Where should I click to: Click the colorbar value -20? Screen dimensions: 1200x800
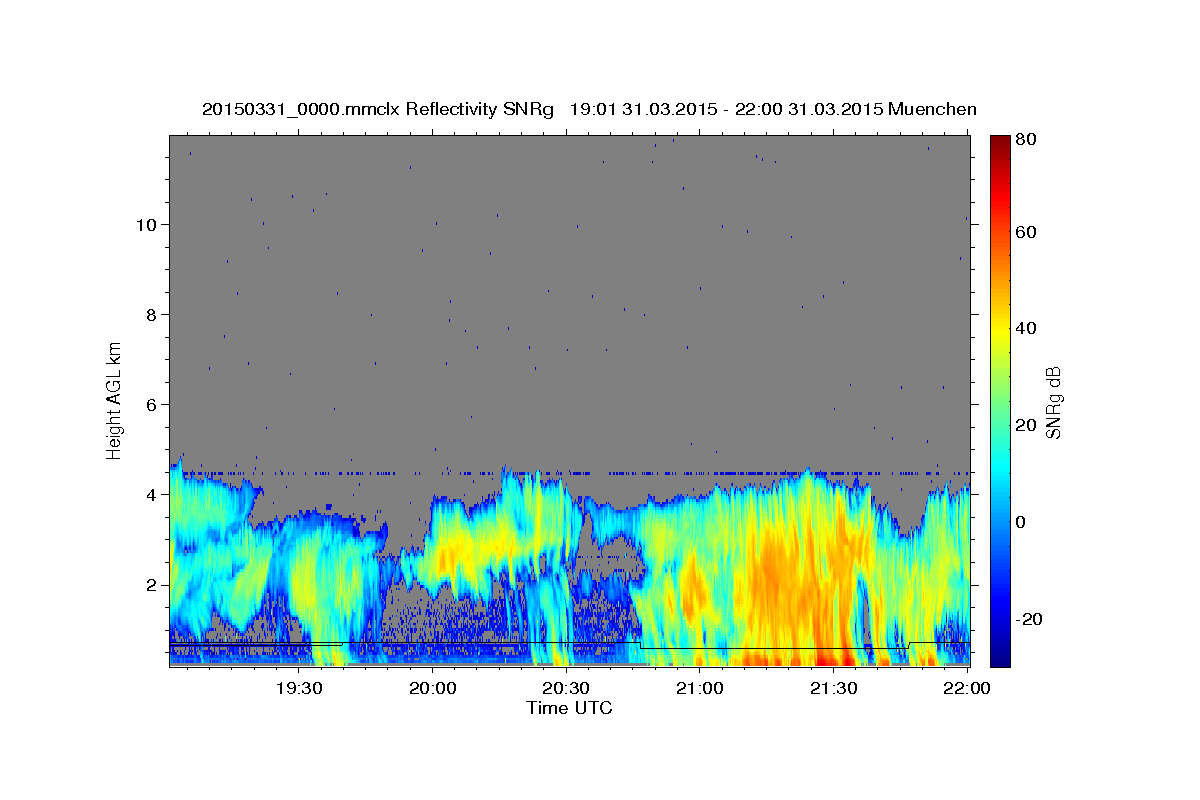tap(1028, 620)
